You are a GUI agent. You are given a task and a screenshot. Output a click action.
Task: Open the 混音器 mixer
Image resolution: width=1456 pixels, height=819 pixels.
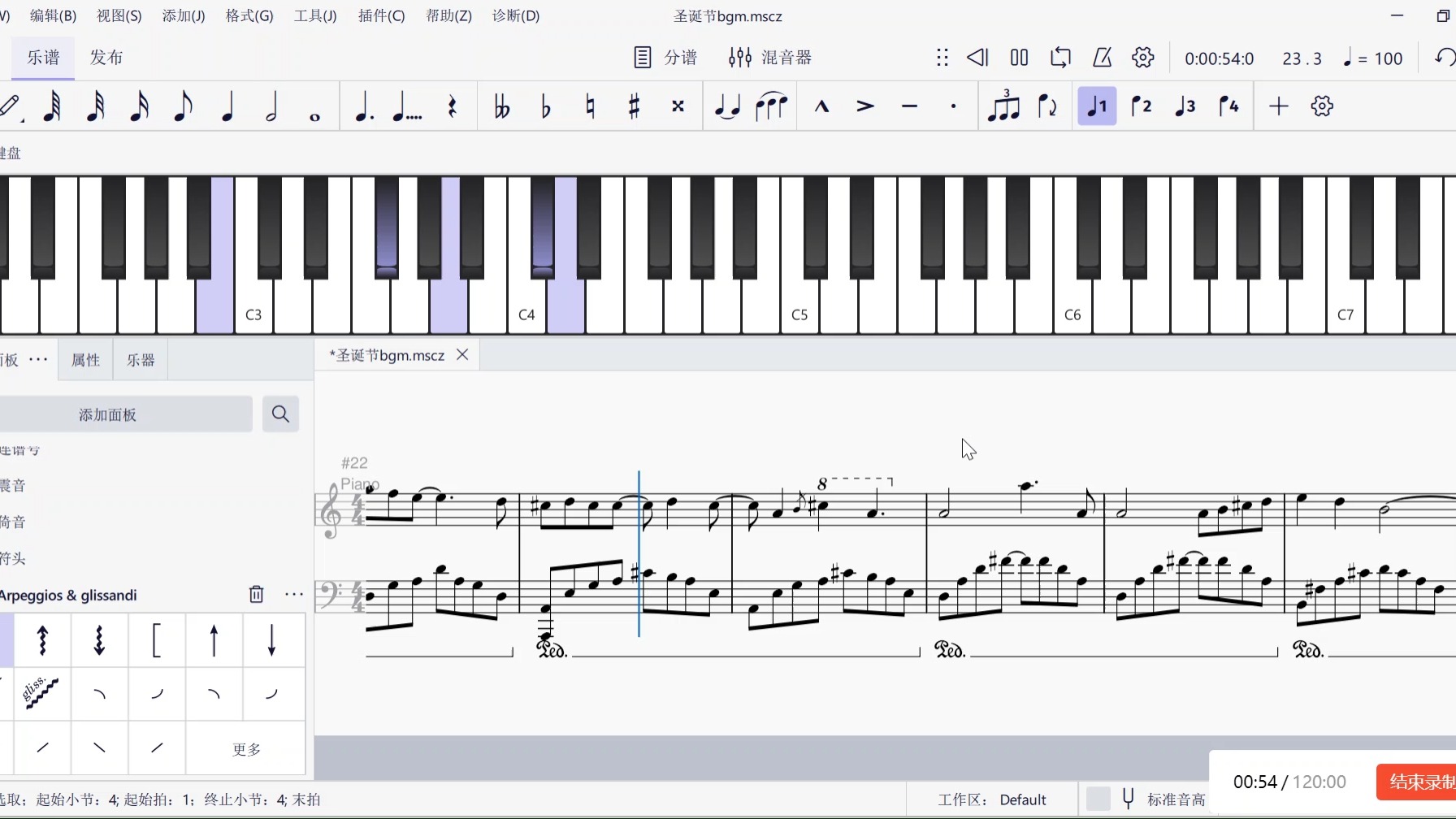pos(770,58)
